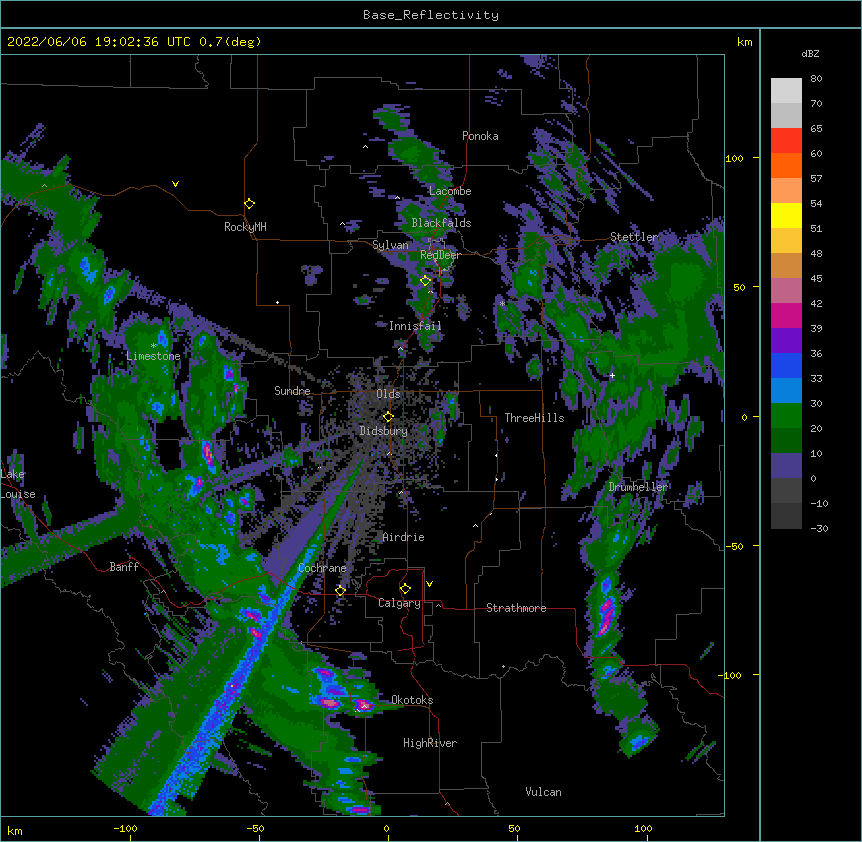Click the dBZ legend heading

810,54
